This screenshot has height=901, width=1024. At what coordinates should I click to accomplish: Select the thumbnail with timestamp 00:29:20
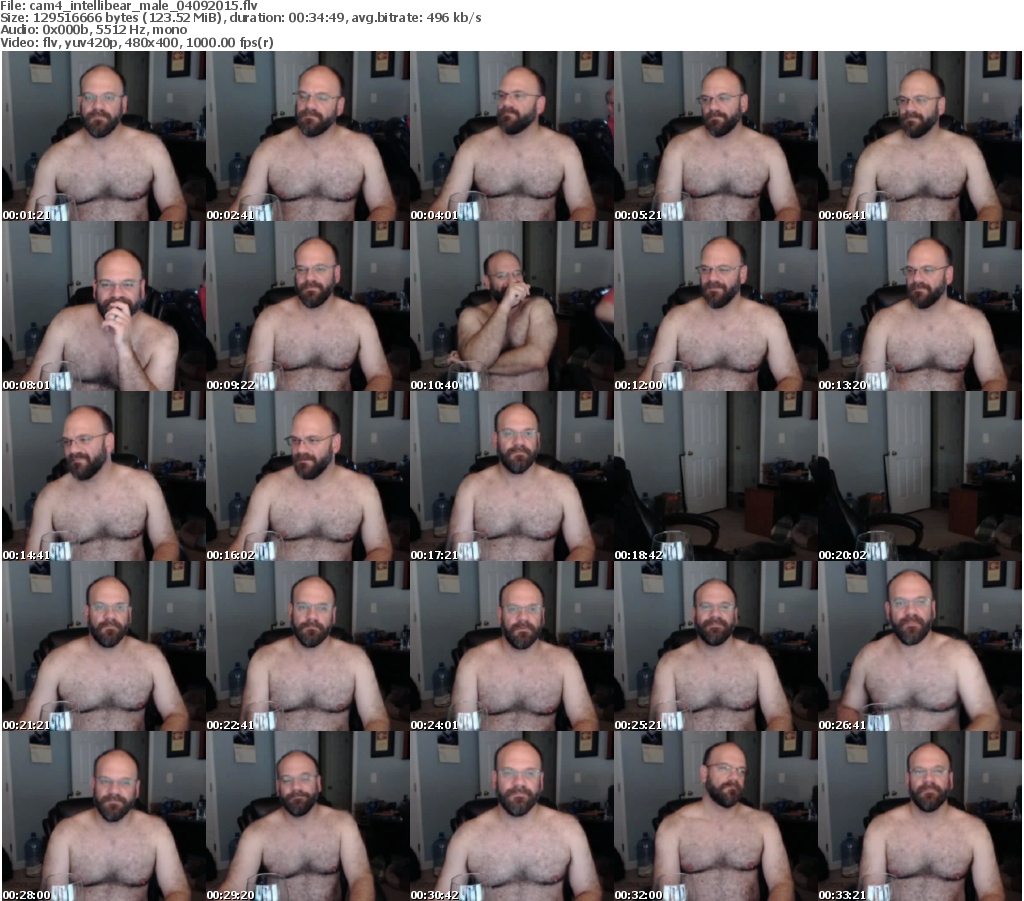coord(308,816)
